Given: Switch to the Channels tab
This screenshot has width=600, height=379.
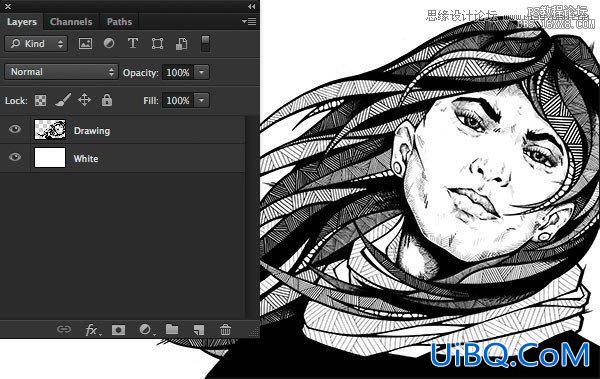Looking at the screenshot, I should 71,22.
